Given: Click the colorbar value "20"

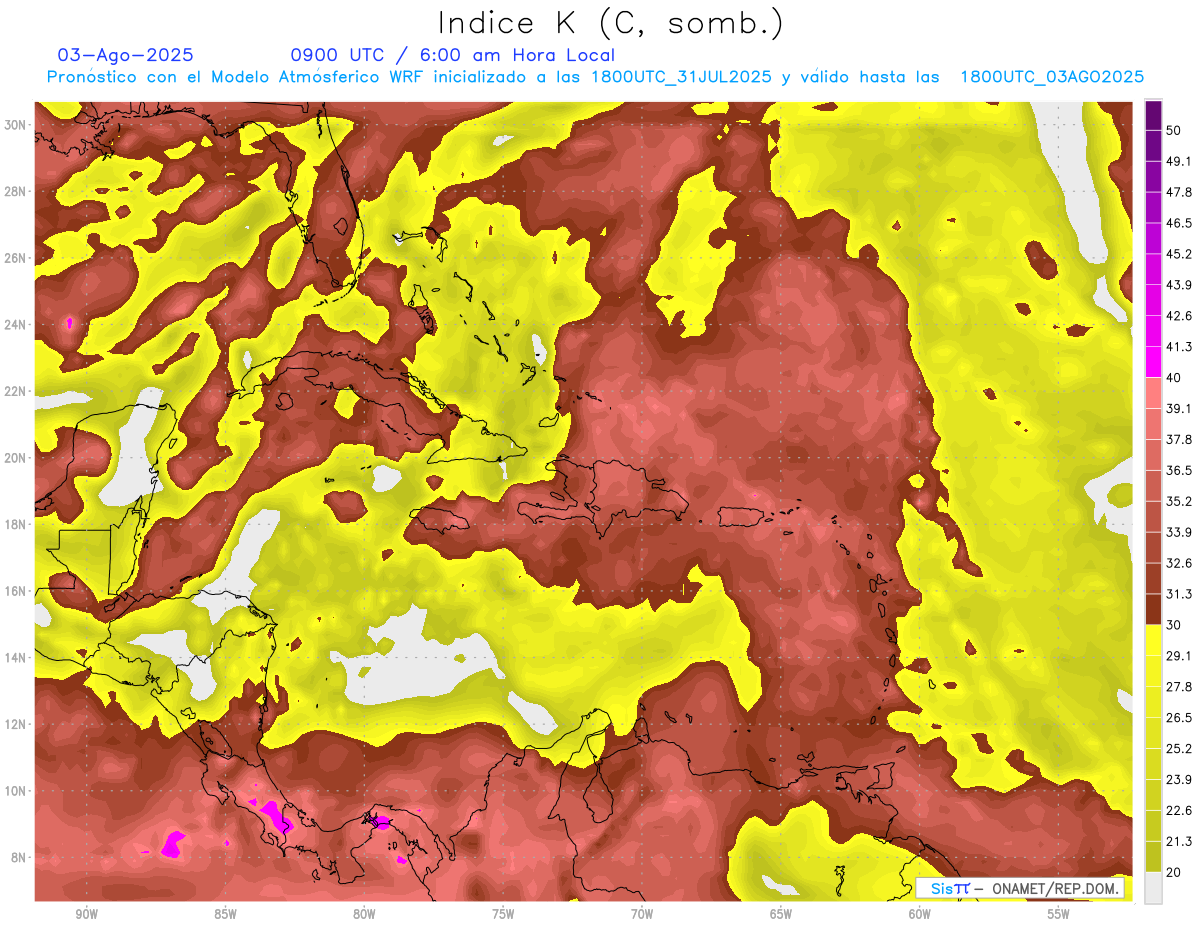Looking at the screenshot, I should click(x=1174, y=873).
